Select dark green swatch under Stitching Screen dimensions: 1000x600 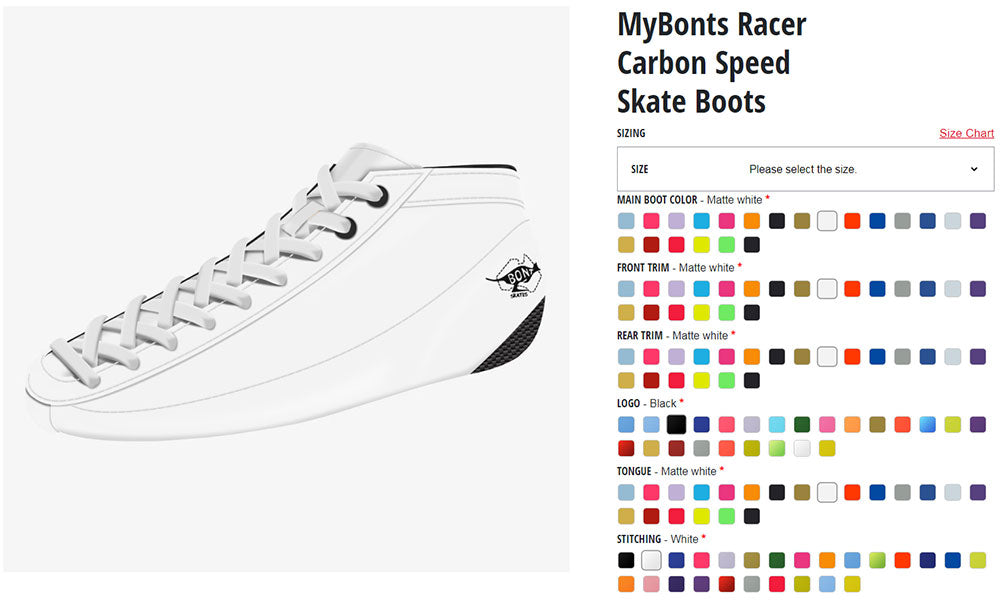click(777, 561)
